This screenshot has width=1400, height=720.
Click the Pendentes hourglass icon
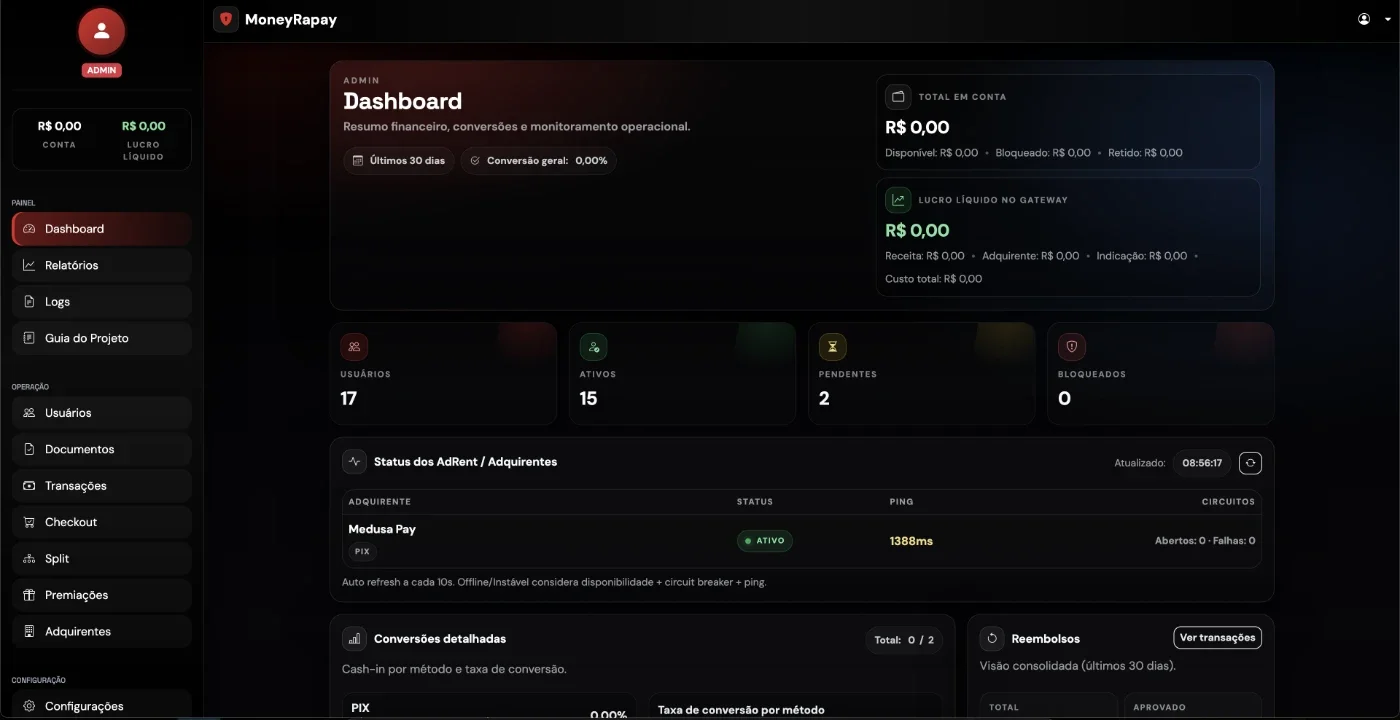click(832, 347)
